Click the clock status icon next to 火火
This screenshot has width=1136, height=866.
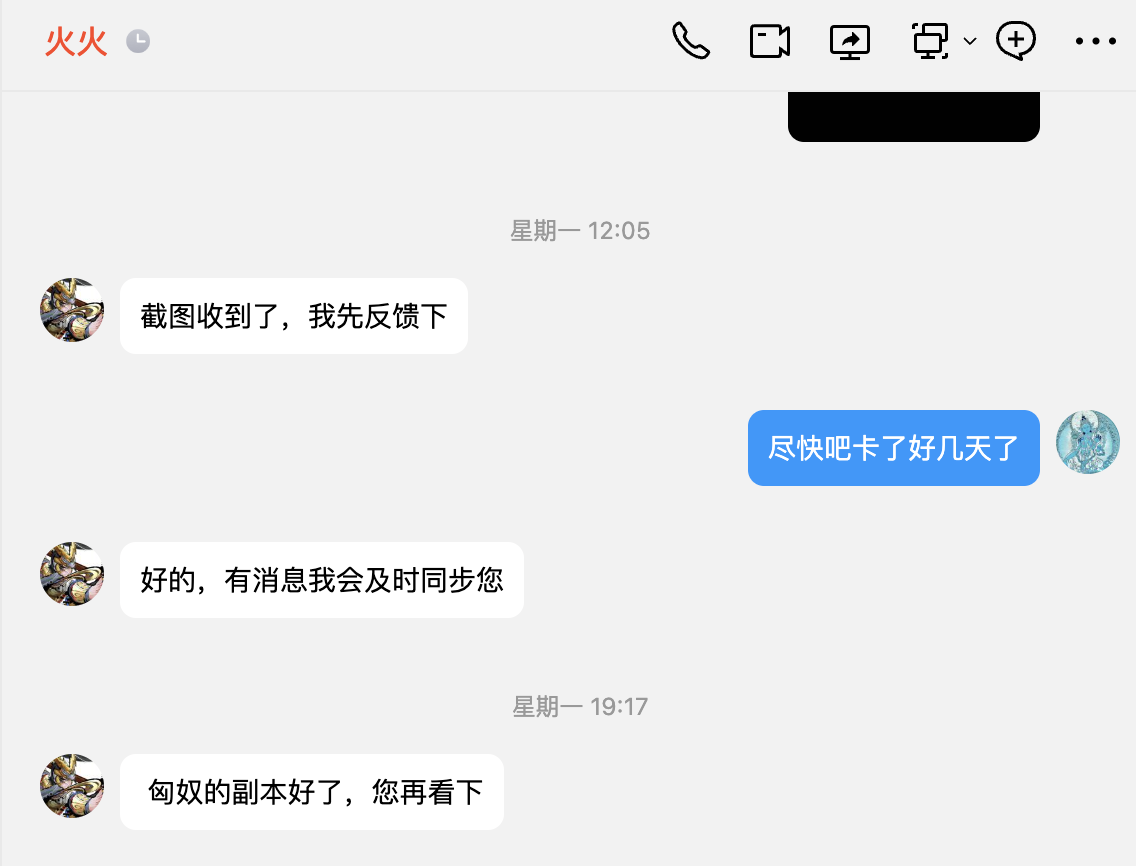[138, 41]
